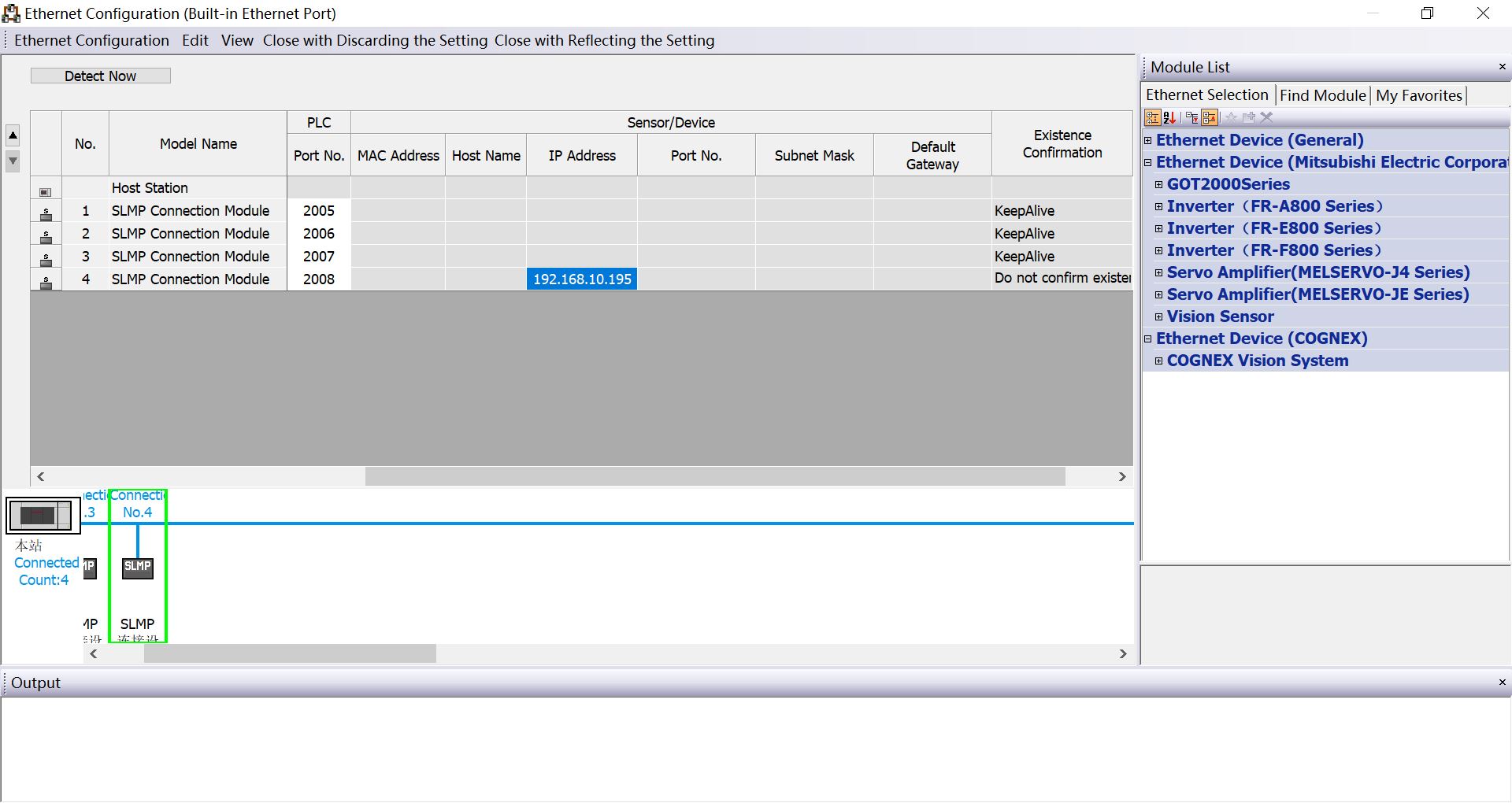Open the Ethernet Configuration menu
The image size is (1512, 803).
pos(91,41)
